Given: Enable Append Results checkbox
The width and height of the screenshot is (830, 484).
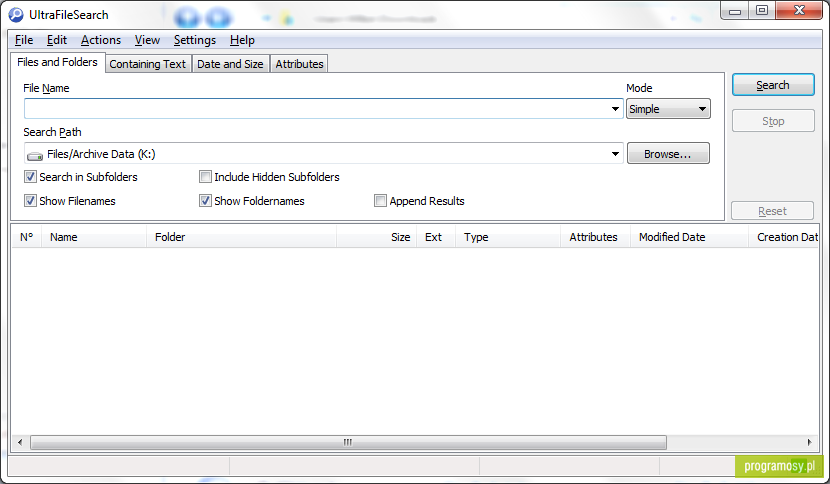Looking at the screenshot, I should coord(380,201).
